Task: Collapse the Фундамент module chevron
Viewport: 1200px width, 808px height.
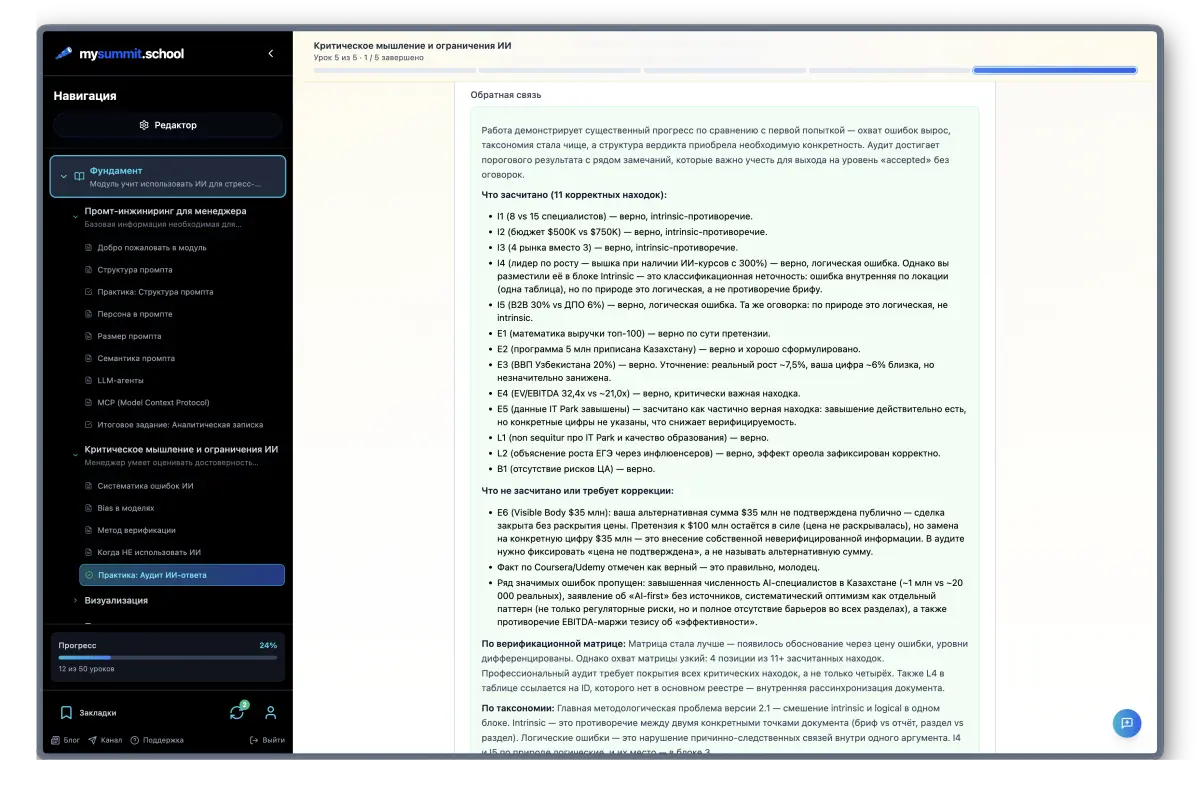Action: 64,176
